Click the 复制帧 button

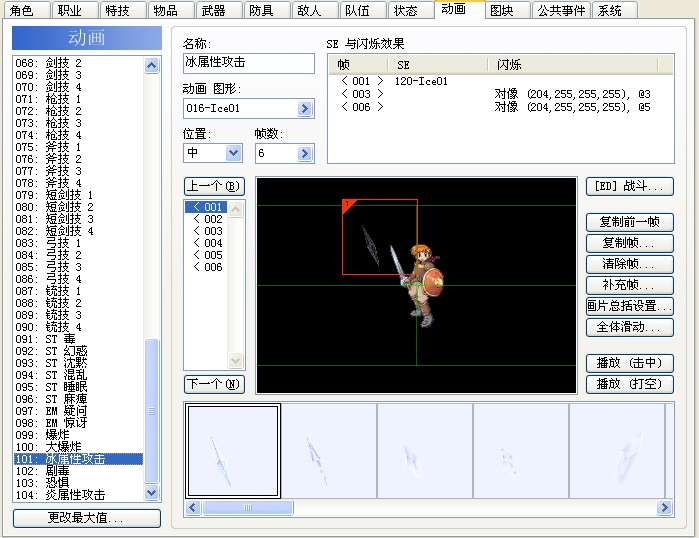[x=629, y=243]
